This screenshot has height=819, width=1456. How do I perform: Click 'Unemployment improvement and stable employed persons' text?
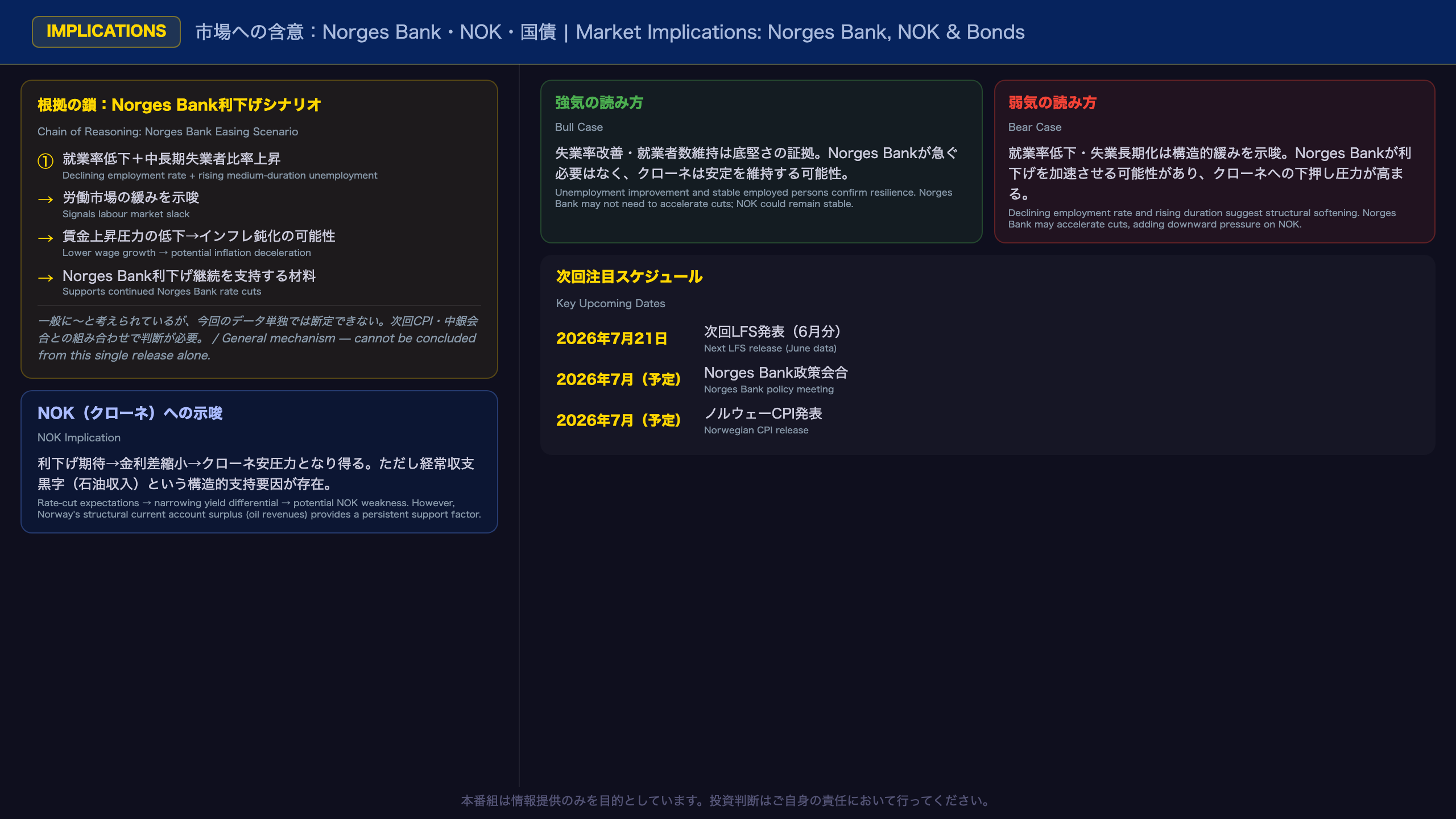coord(754,198)
